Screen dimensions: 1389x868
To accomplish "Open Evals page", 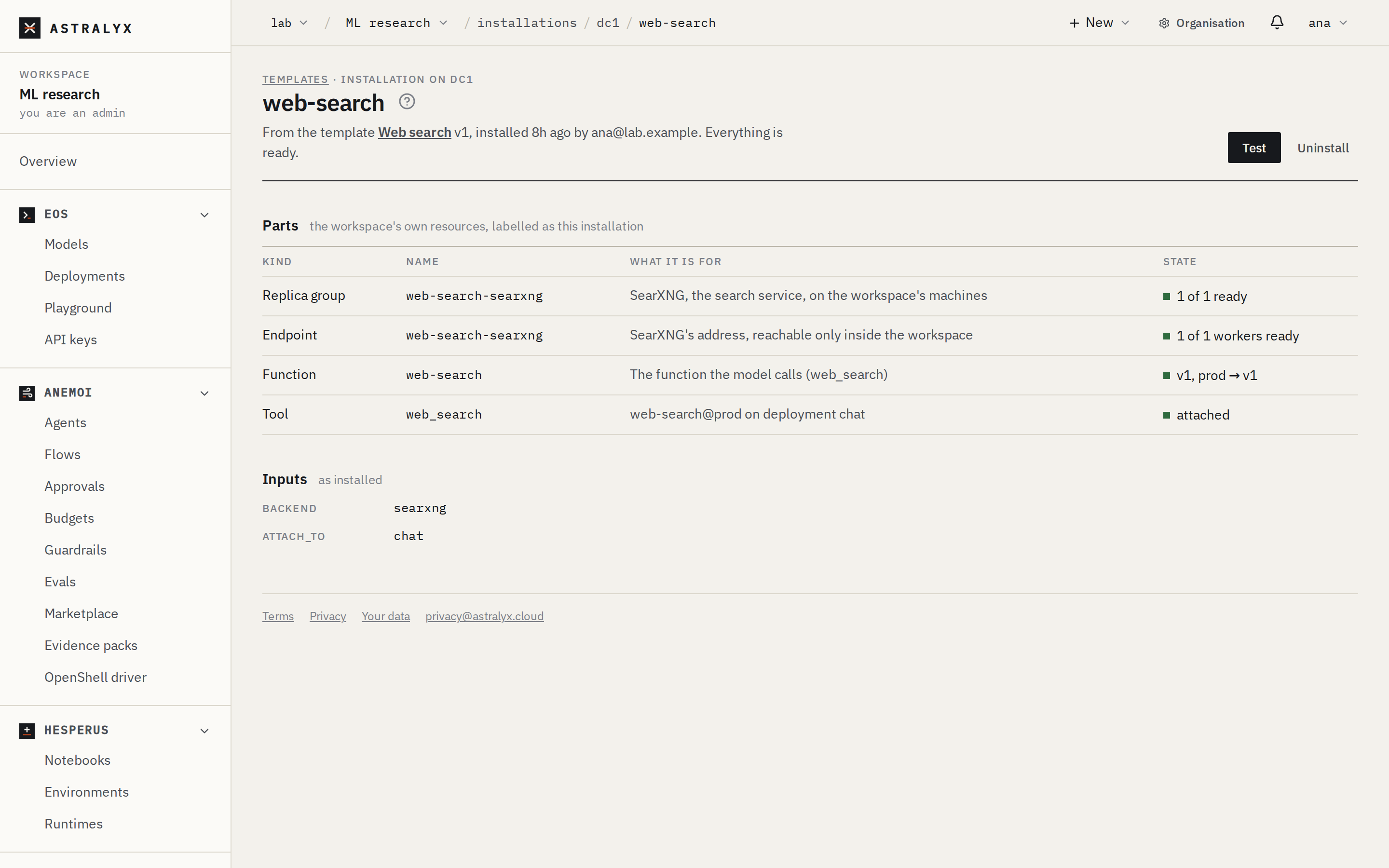I will click(x=60, y=582).
